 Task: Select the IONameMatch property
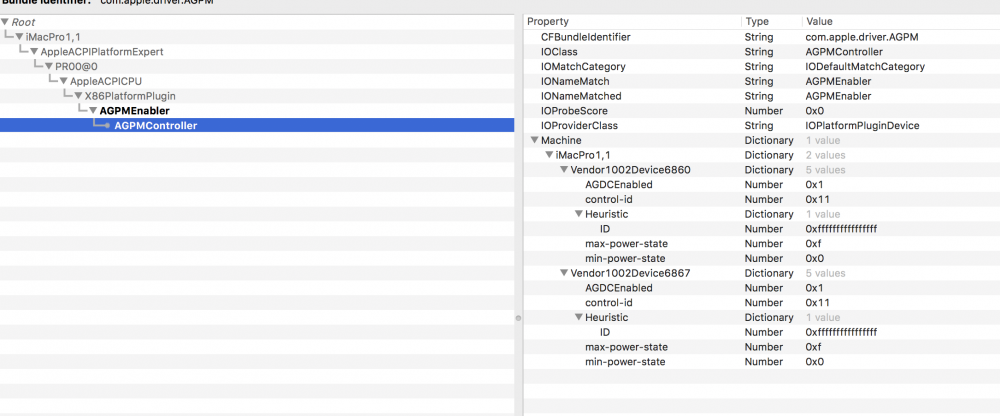762,81
